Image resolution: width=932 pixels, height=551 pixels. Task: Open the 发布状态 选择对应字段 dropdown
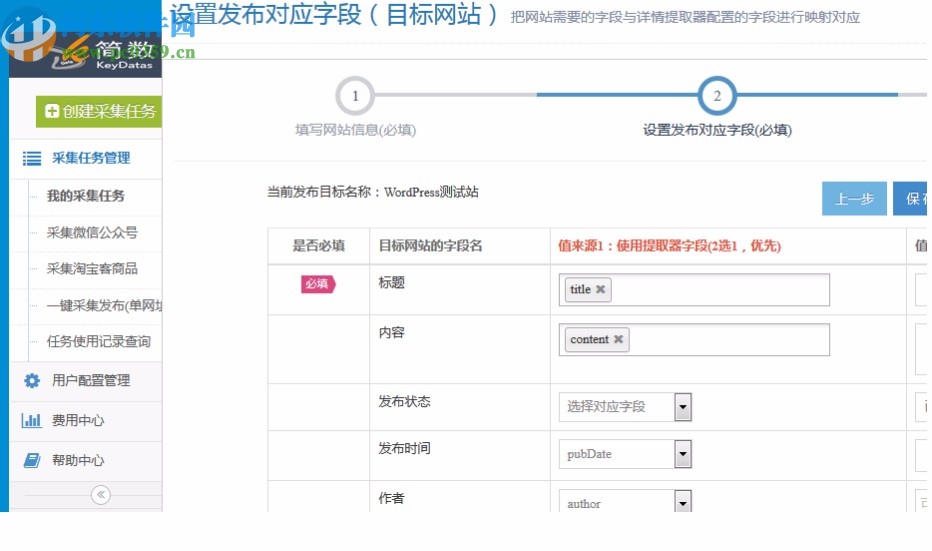pos(625,407)
